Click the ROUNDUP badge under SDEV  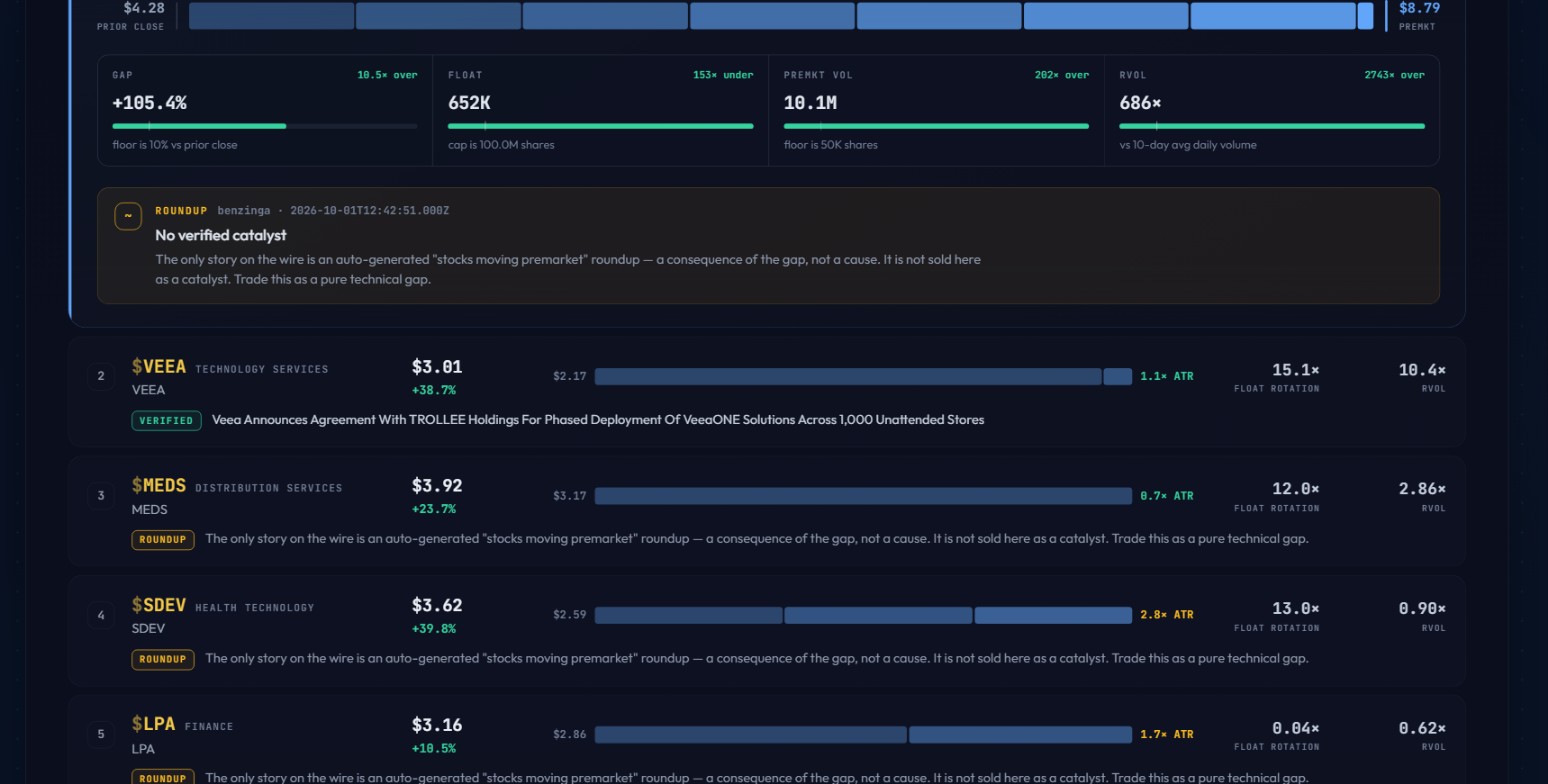pos(163,659)
